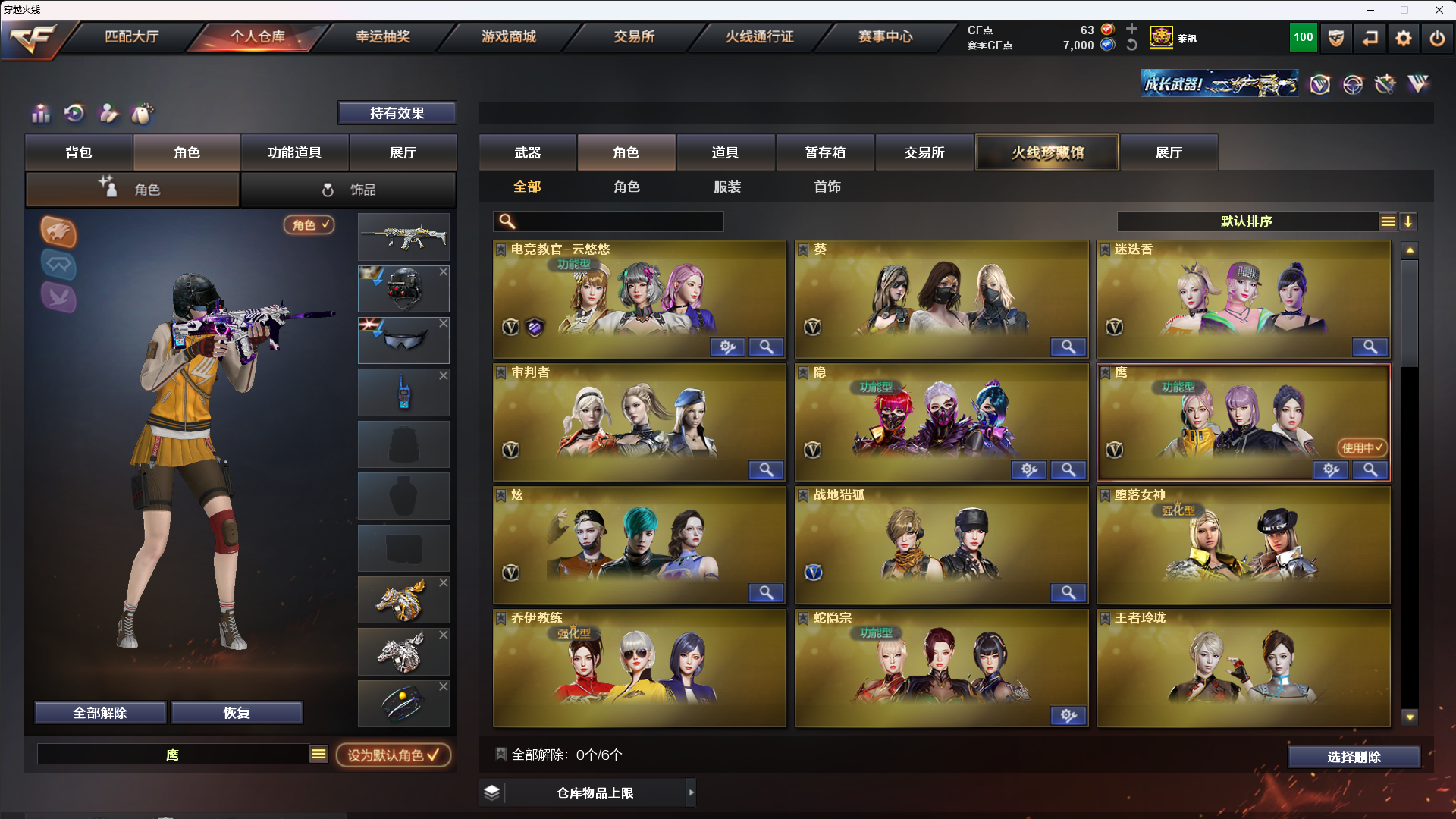1456x819 pixels.
Task: Click magnifier on 审判者 card
Action: [x=766, y=470]
